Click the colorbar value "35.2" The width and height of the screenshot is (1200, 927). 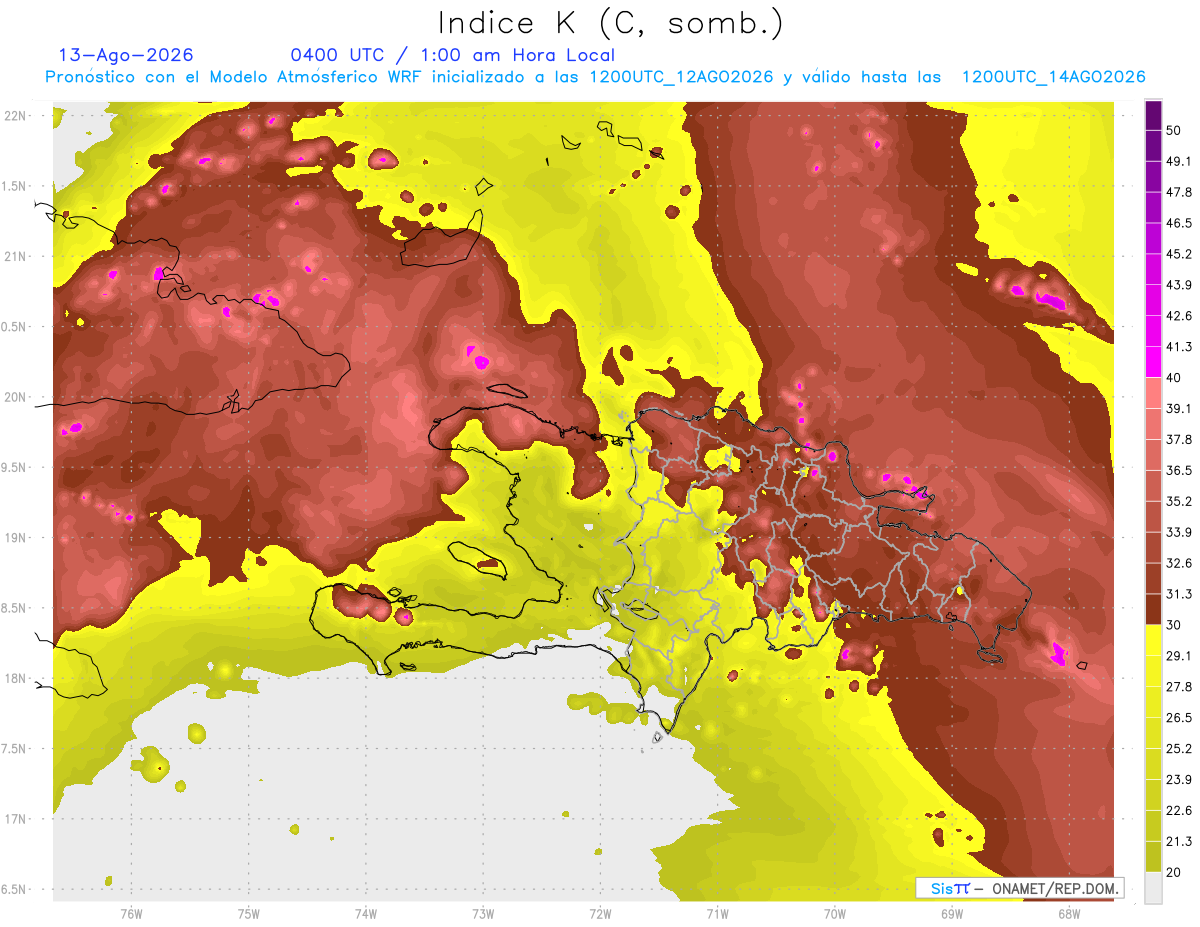pos(1179,501)
